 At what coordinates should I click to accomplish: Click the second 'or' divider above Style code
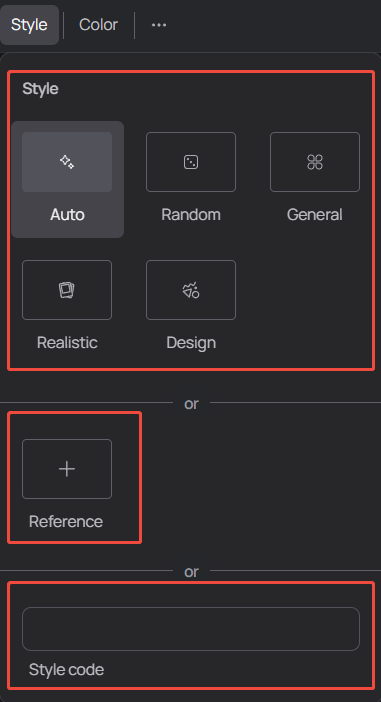pos(191,572)
